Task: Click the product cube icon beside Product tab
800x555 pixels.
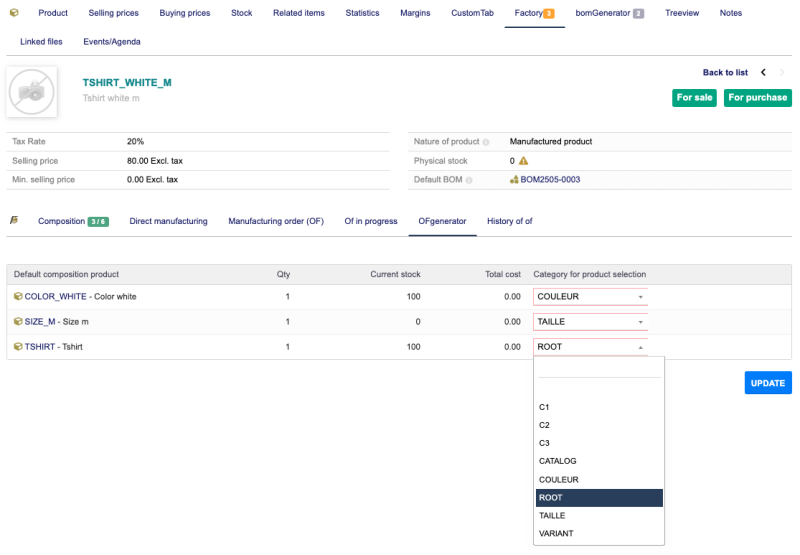Action: click(x=14, y=13)
